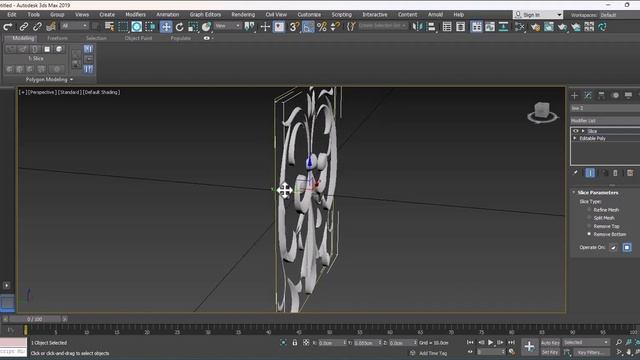Toggle Scene Explorer icon
This screenshot has width=640, height=360.
447,27
